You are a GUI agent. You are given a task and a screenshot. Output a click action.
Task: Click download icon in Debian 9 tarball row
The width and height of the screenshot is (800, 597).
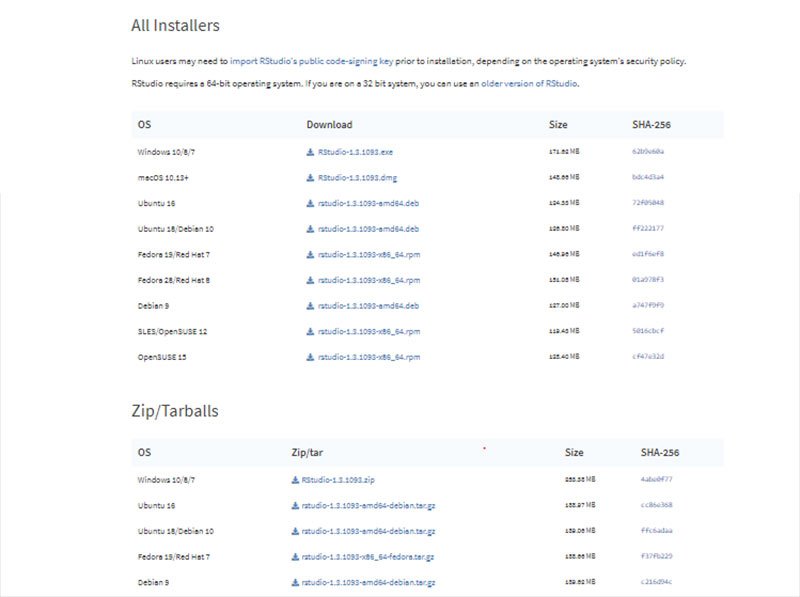(295, 582)
